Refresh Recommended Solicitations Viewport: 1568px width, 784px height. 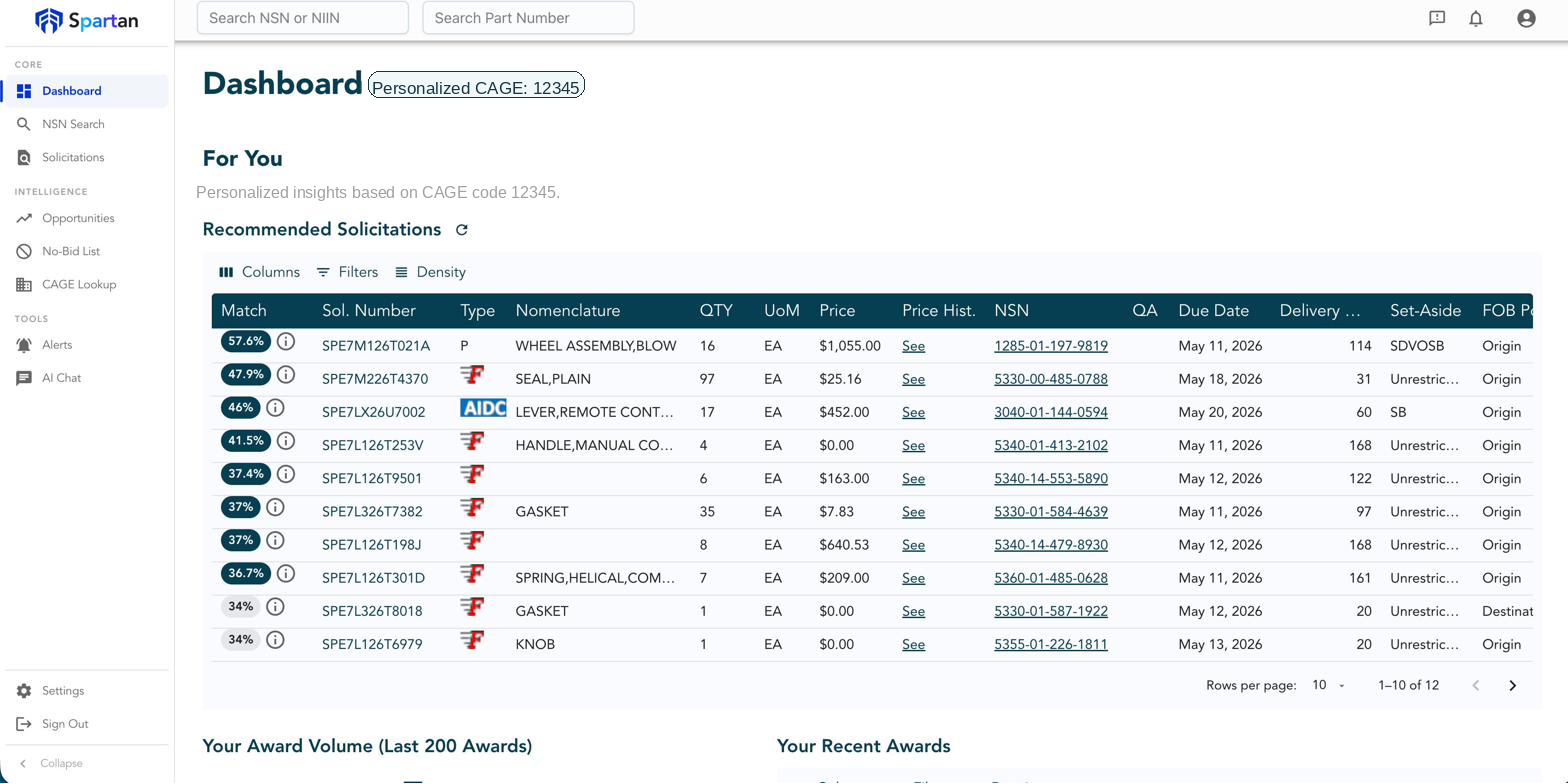(x=462, y=230)
